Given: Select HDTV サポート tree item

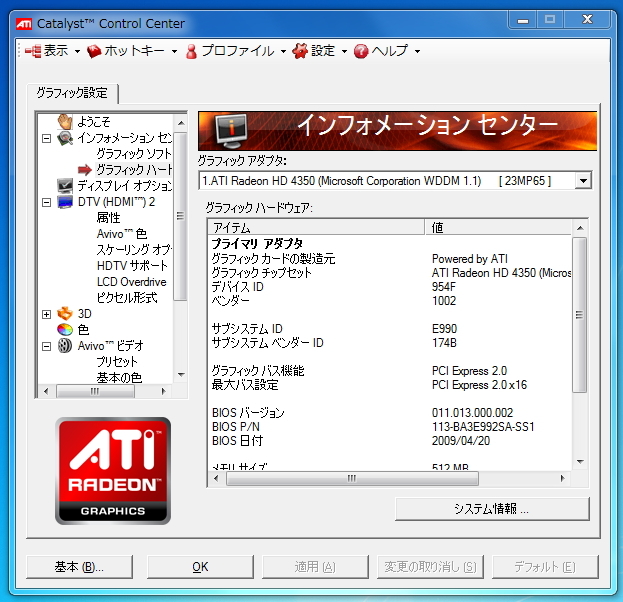Looking at the screenshot, I should [132, 265].
